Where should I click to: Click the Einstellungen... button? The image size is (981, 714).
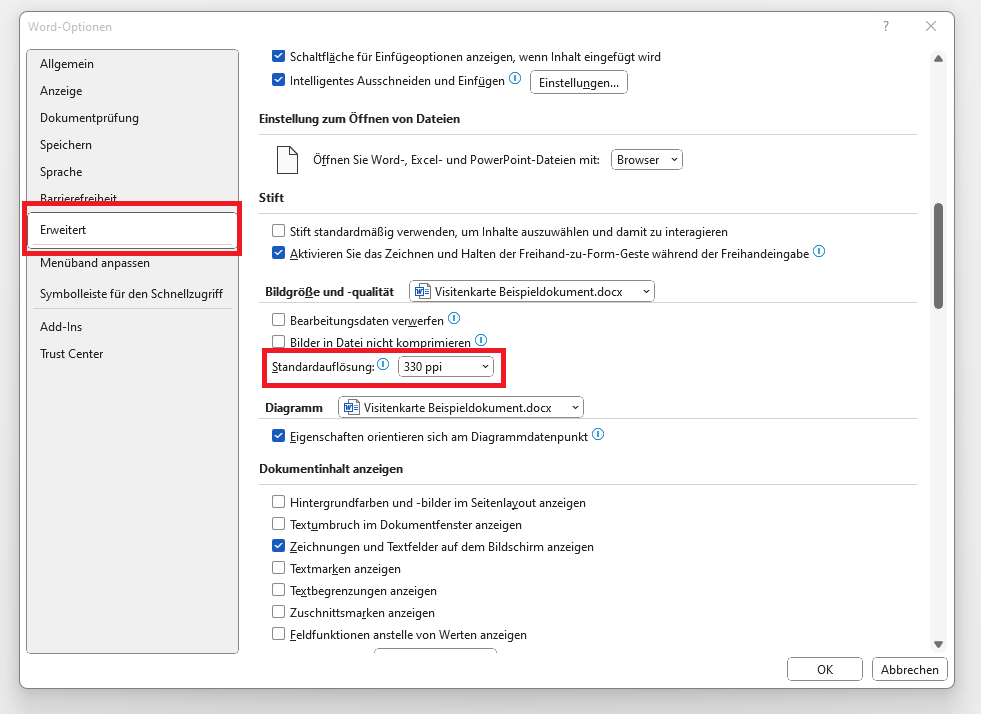coord(578,83)
